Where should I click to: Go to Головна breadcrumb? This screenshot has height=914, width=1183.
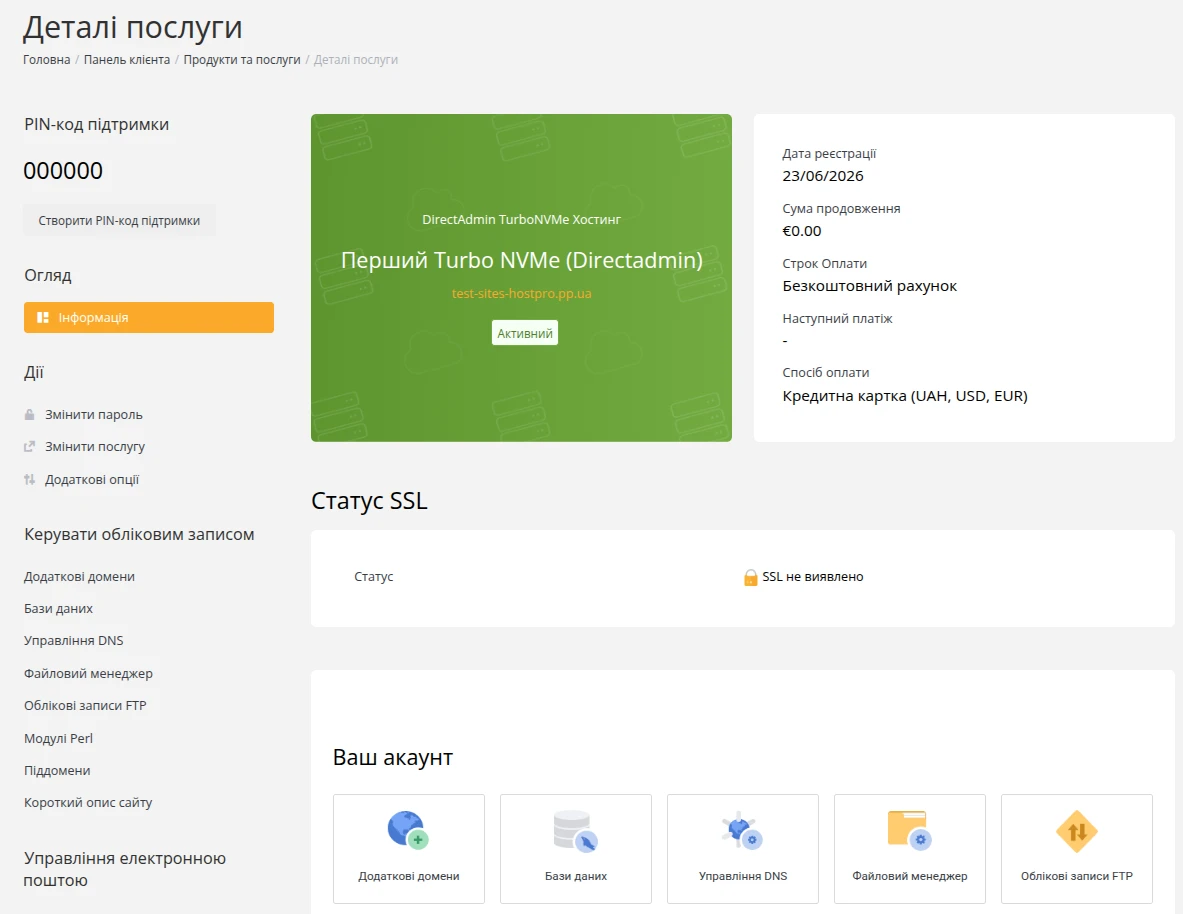click(46, 60)
